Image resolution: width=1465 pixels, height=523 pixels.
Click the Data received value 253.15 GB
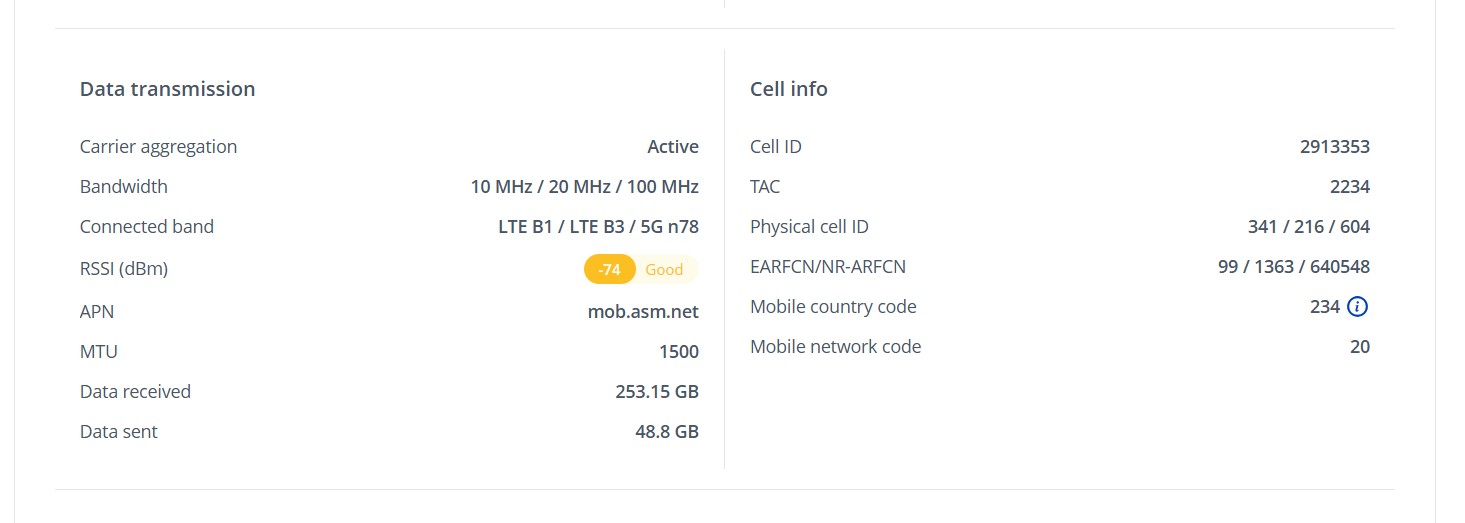656,392
